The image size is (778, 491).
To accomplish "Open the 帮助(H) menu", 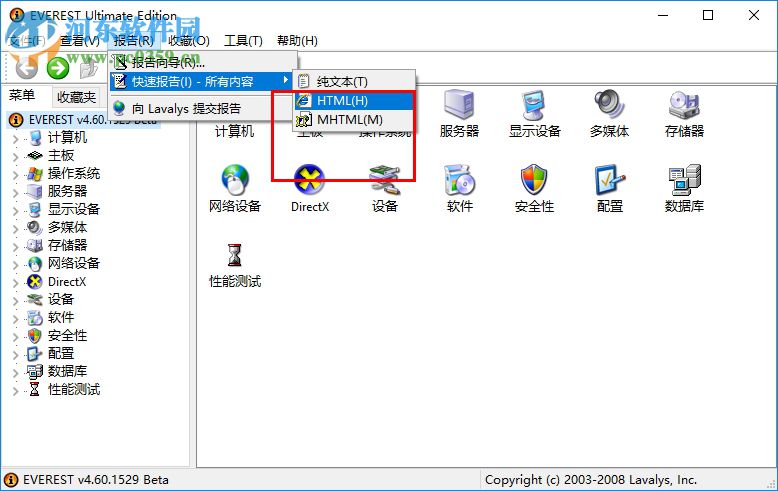I will [x=297, y=41].
